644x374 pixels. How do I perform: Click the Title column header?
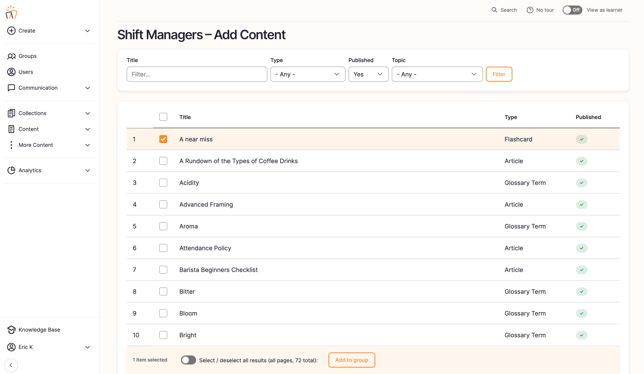(x=185, y=117)
